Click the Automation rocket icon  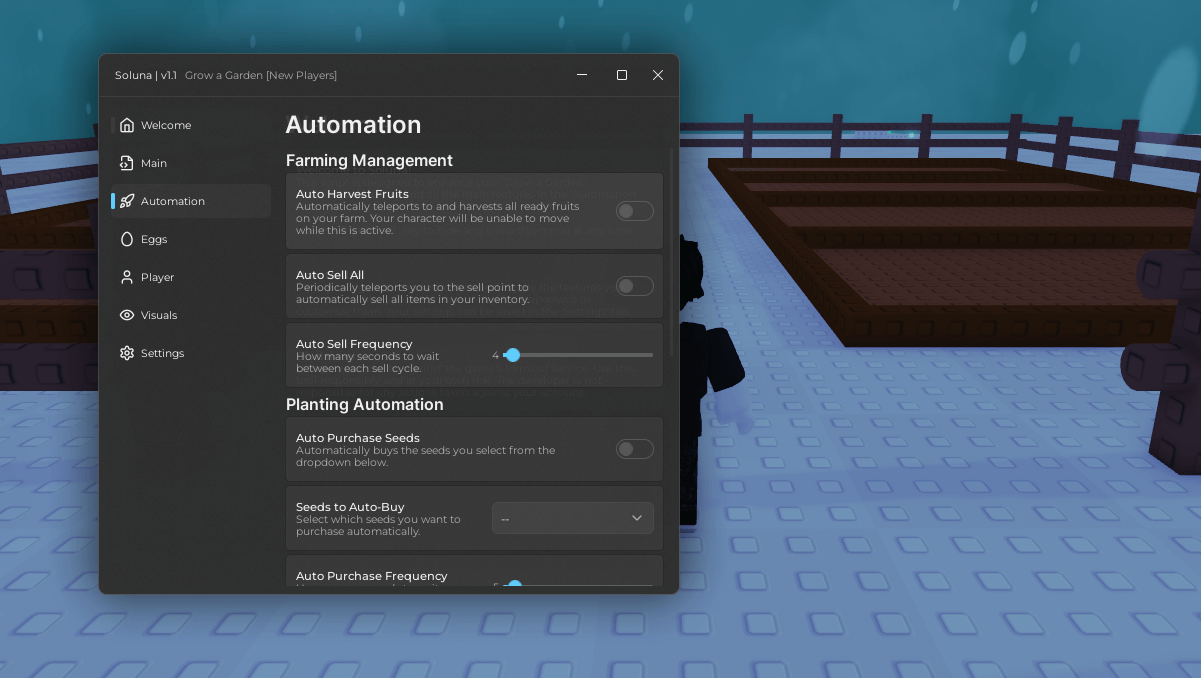pyautogui.click(x=127, y=201)
